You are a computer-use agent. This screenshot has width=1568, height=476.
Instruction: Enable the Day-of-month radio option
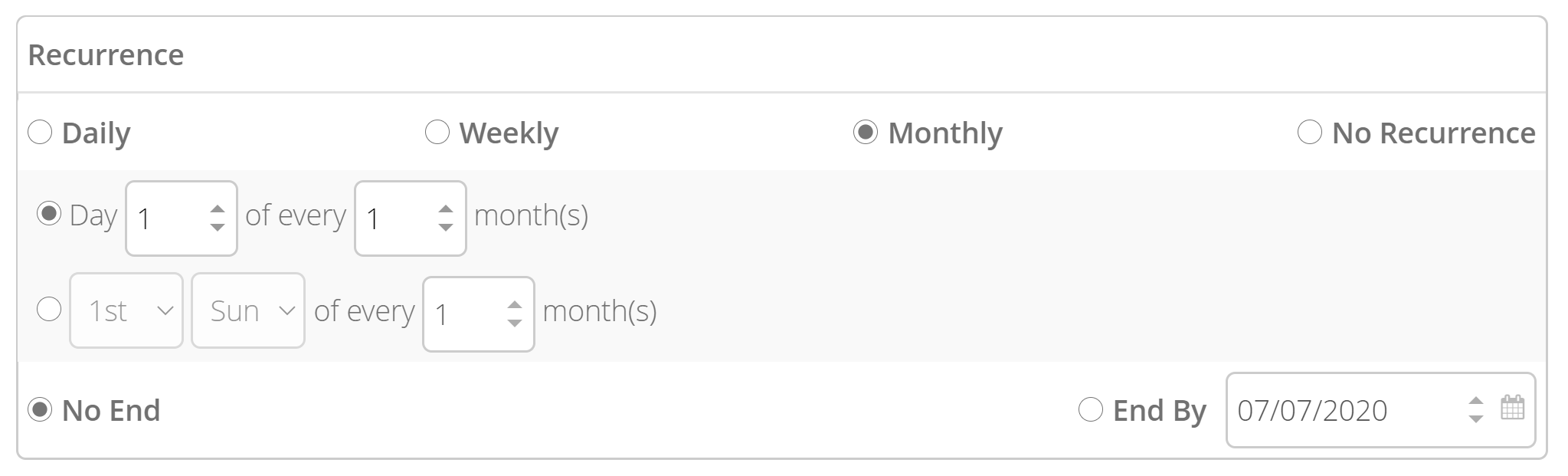point(49,214)
